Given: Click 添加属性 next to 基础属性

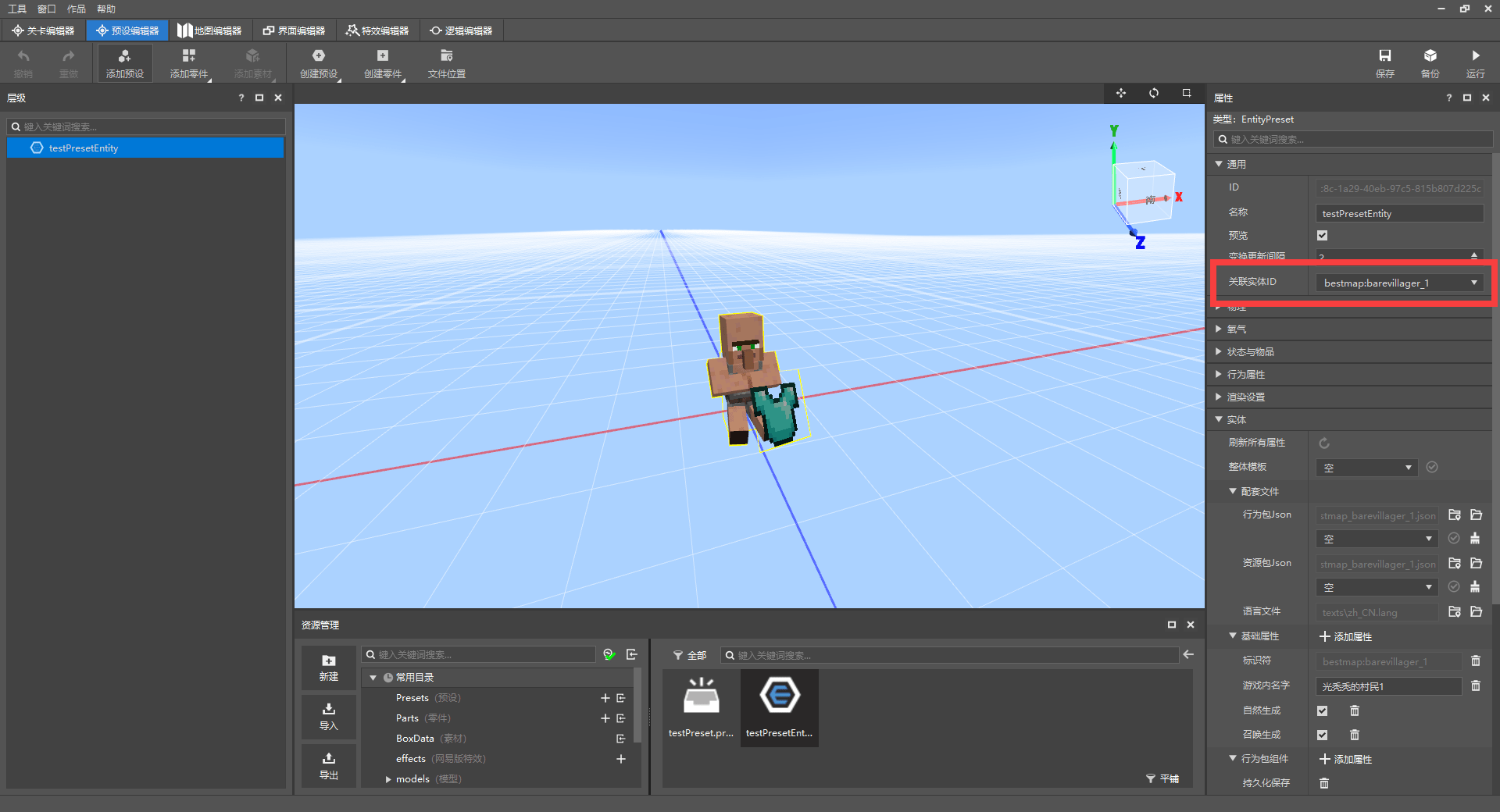Looking at the screenshot, I should click(x=1345, y=637).
